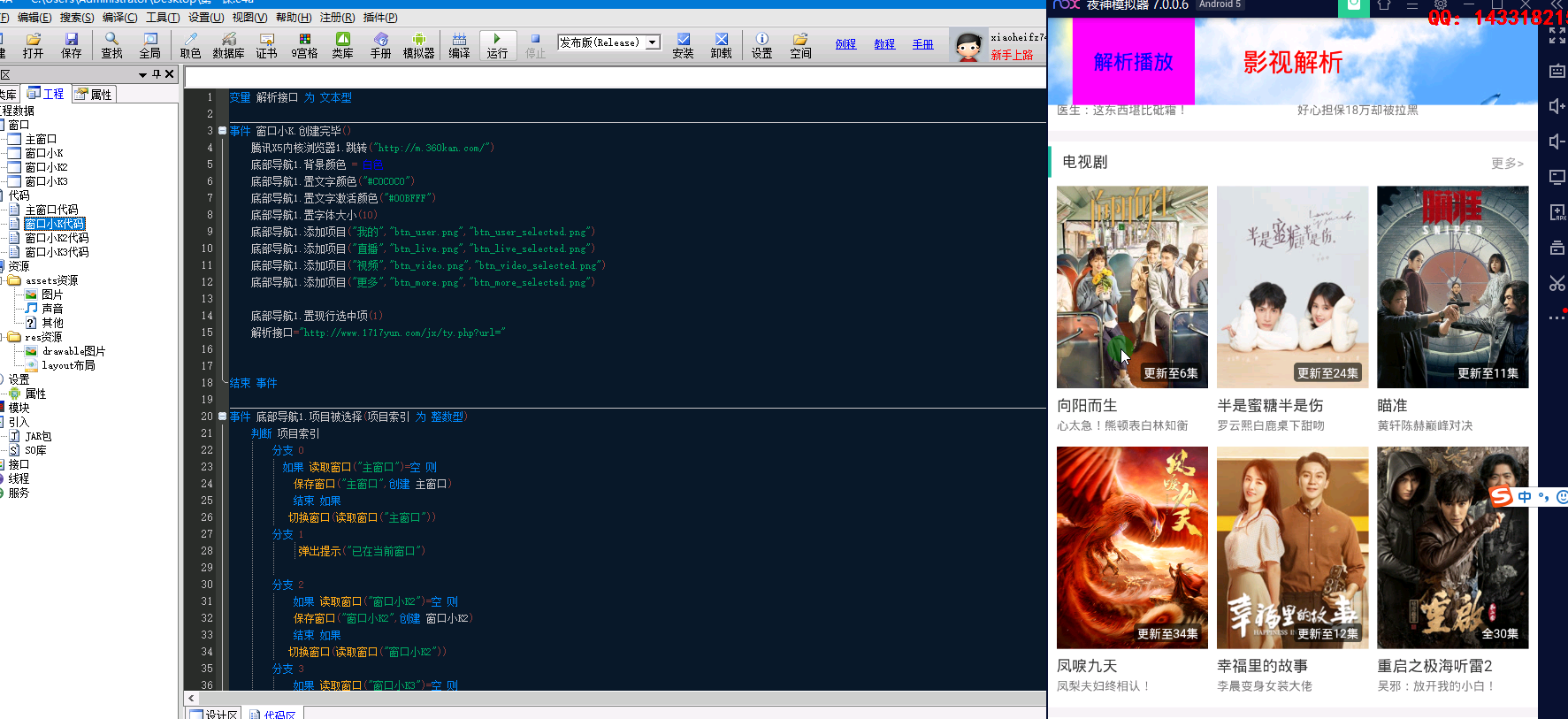The height and width of the screenshot is (719, 1568).
Task: Click the 9宫格 nine-grid icon
Action: [x=304, y=45]
